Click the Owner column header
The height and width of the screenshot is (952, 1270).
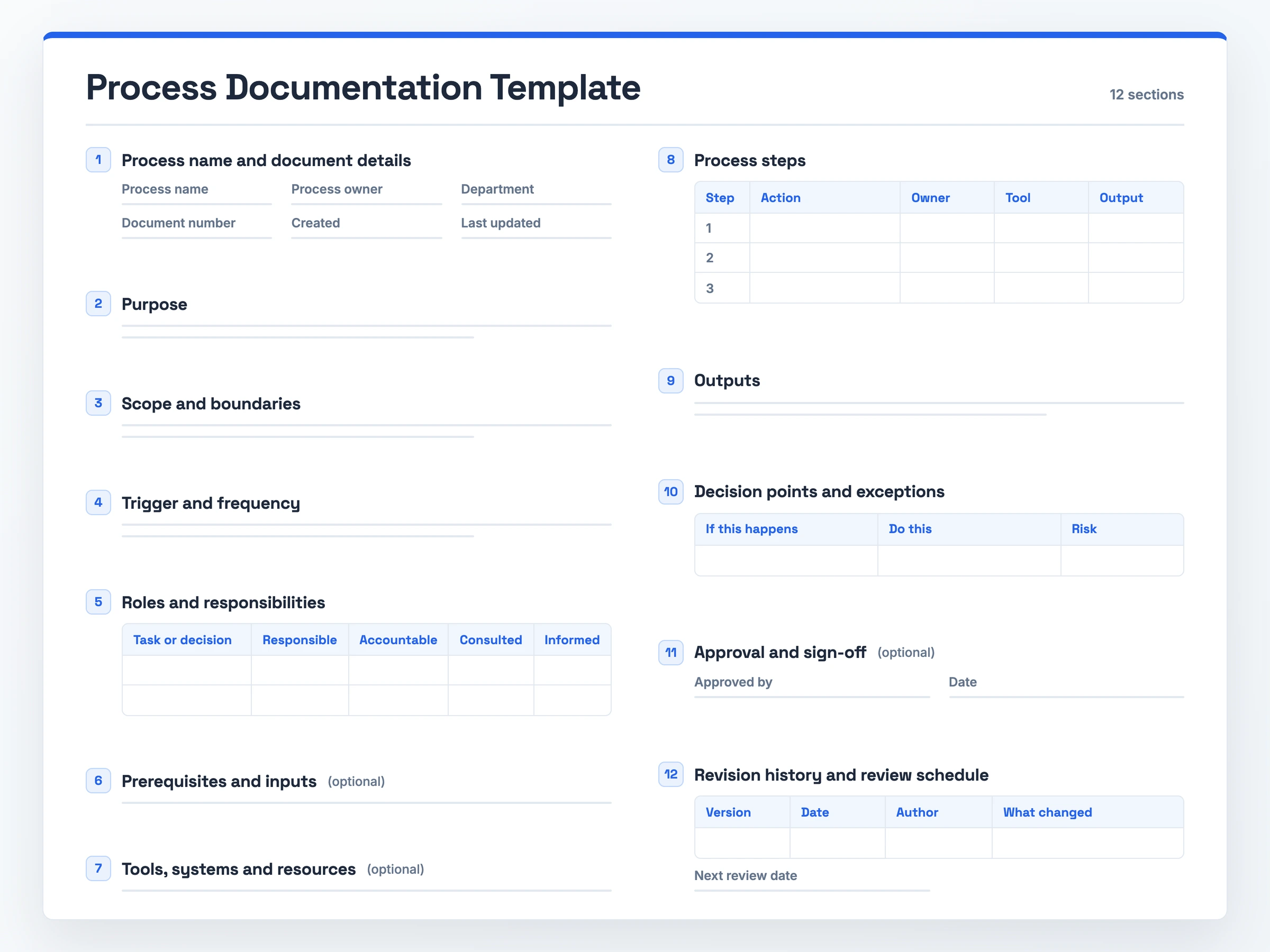pyautogui.click(x=947, y=198)
